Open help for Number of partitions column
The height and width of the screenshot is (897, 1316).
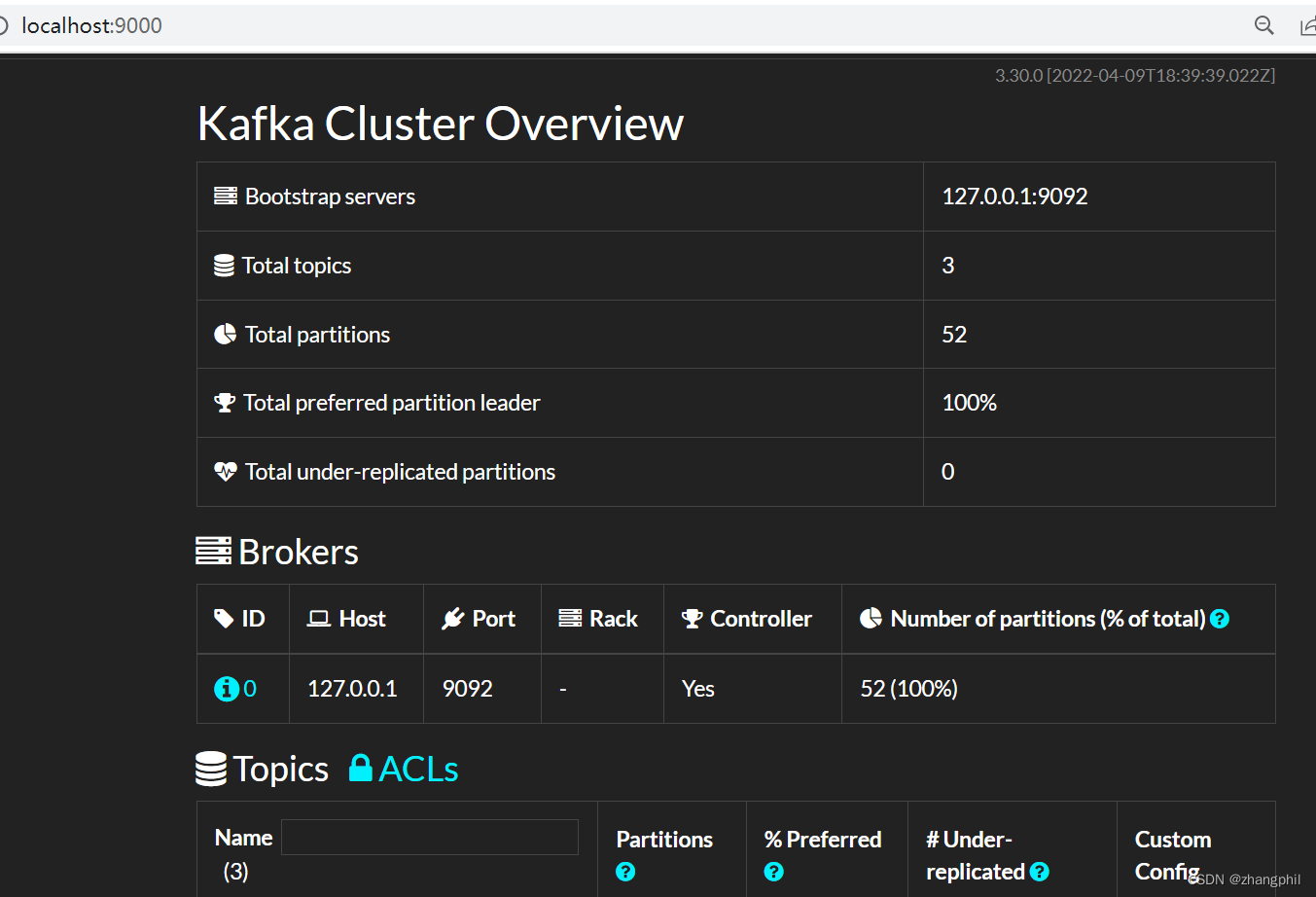coord(1220,619)
